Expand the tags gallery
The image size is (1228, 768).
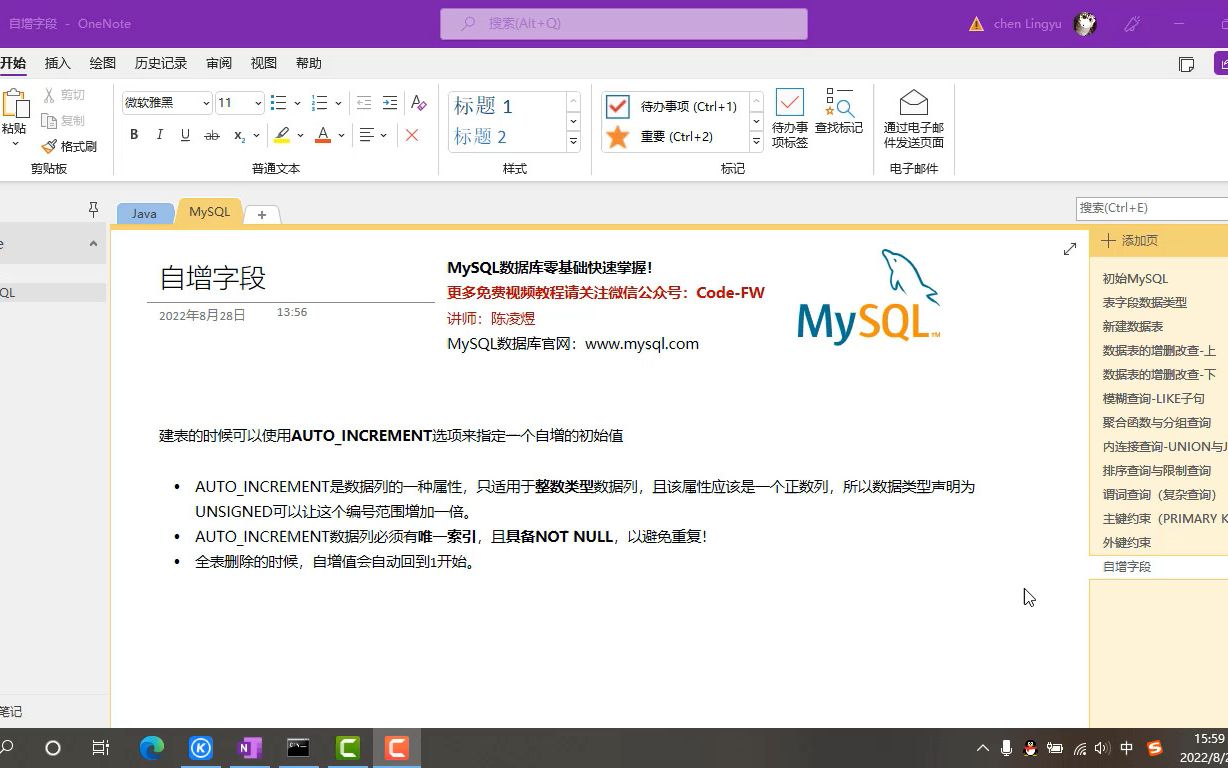pos(756,141)
